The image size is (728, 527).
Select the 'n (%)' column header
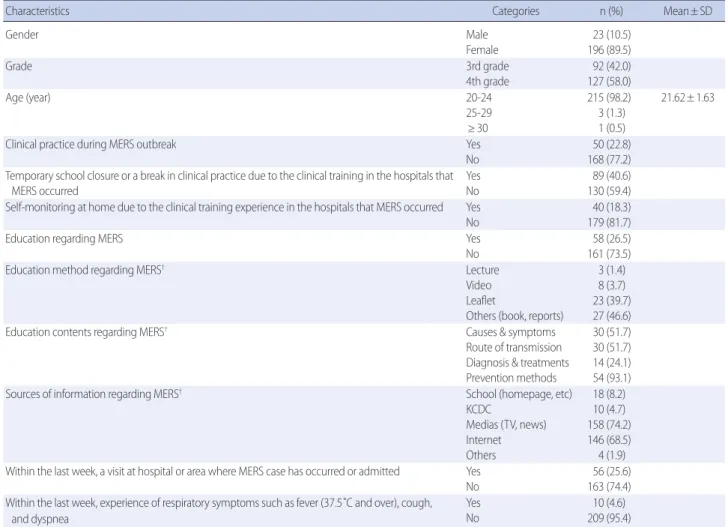[x=611, y=11]
